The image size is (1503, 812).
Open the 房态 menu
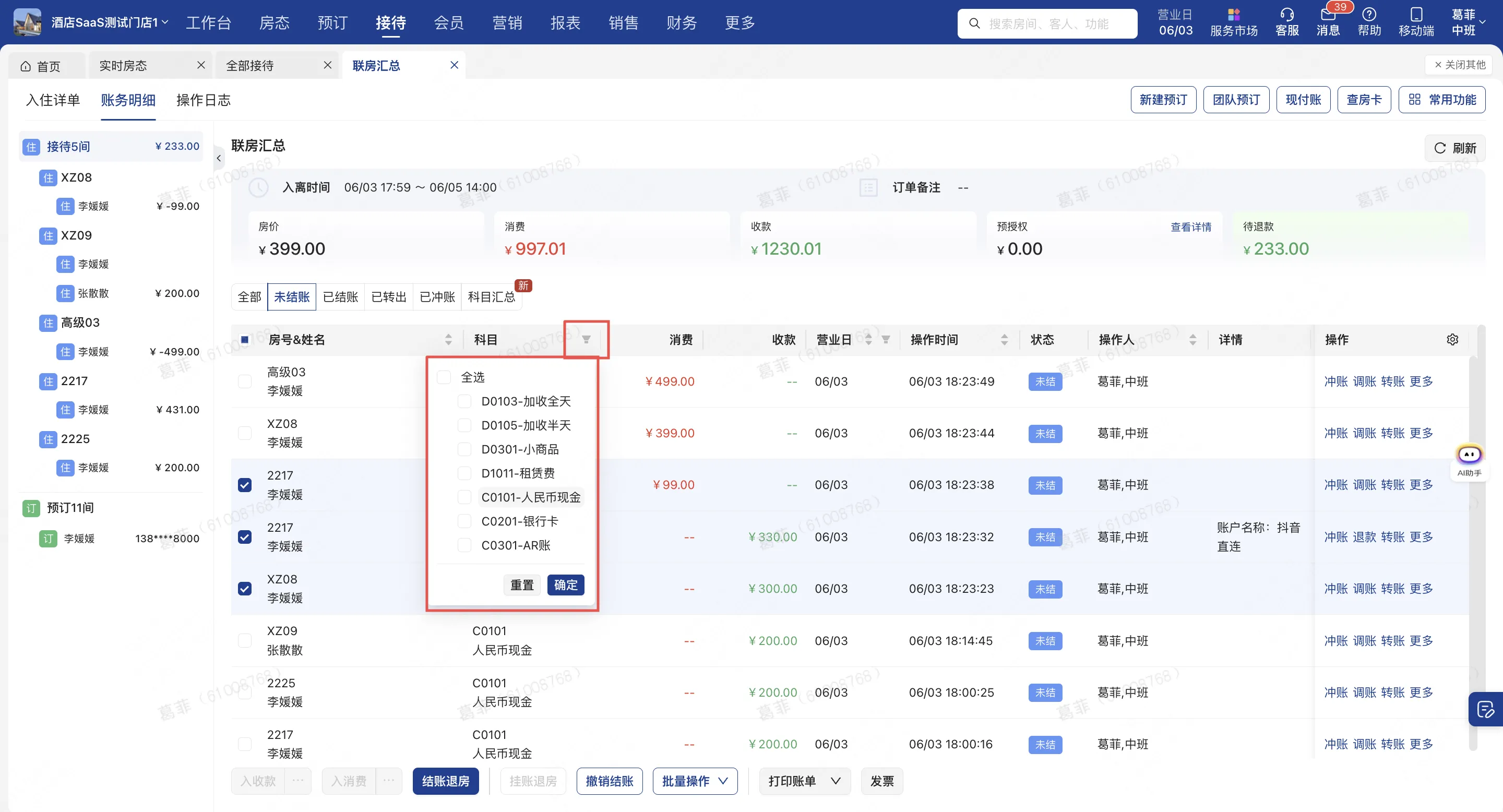(x=274, y=22)
